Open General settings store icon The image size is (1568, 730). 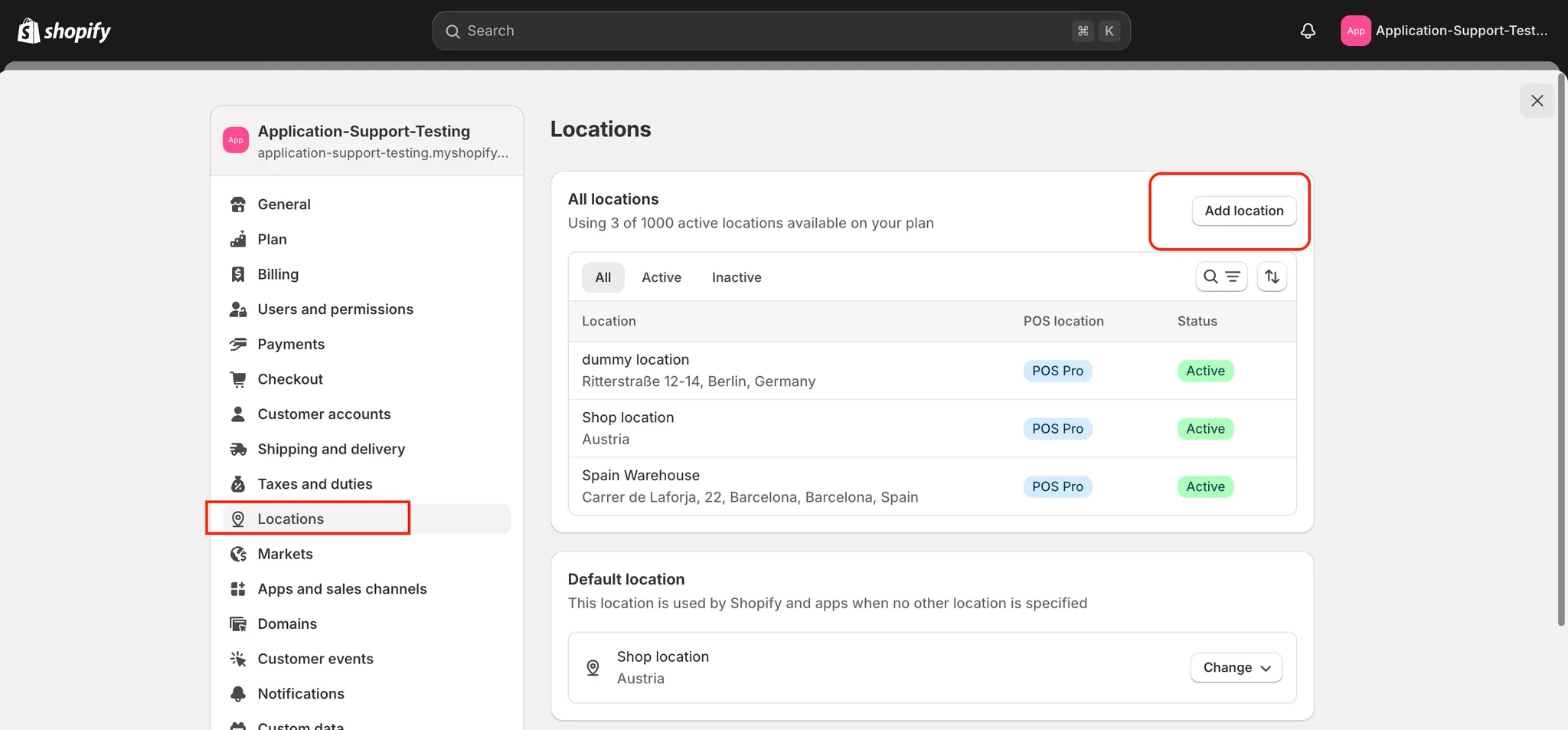point(238,205)
